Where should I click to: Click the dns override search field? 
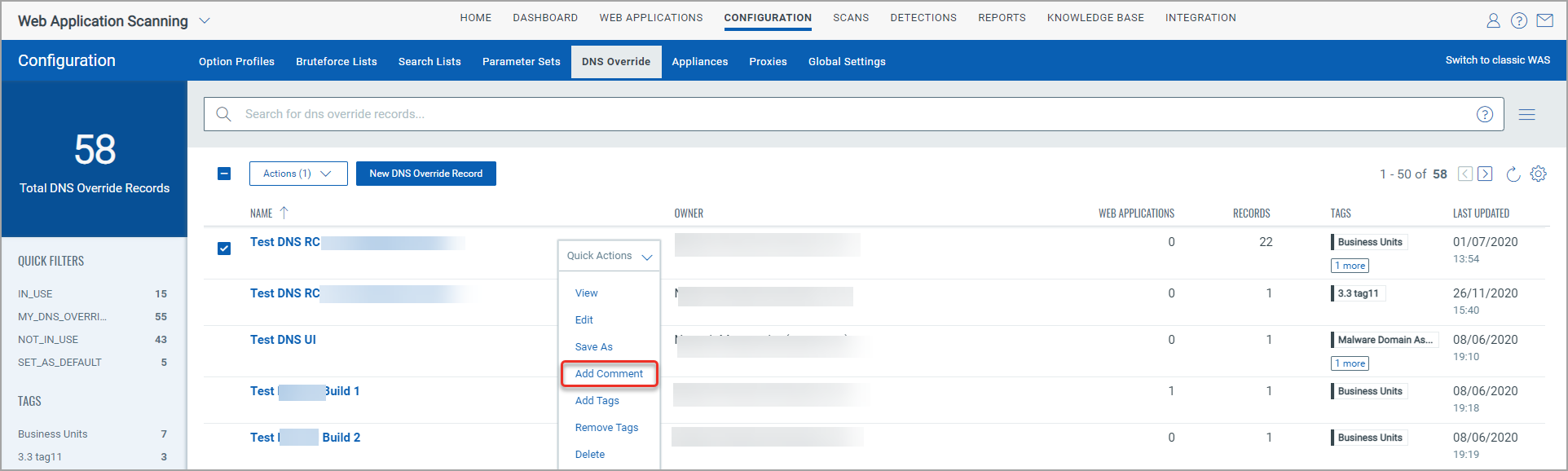click(853, 114)
